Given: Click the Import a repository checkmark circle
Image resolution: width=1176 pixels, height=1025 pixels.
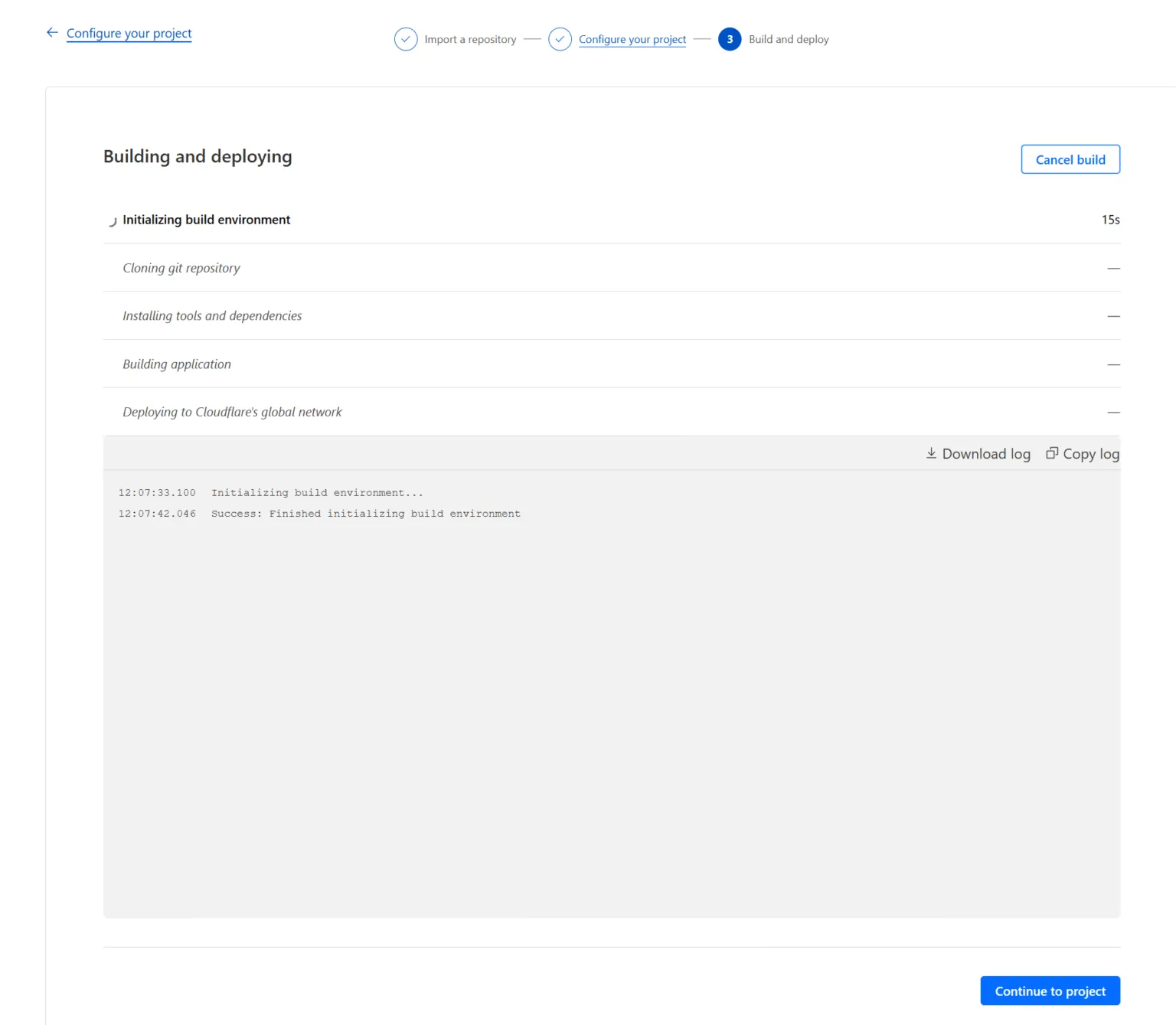Looking at the screenshot, I should (x=406, y=39).
